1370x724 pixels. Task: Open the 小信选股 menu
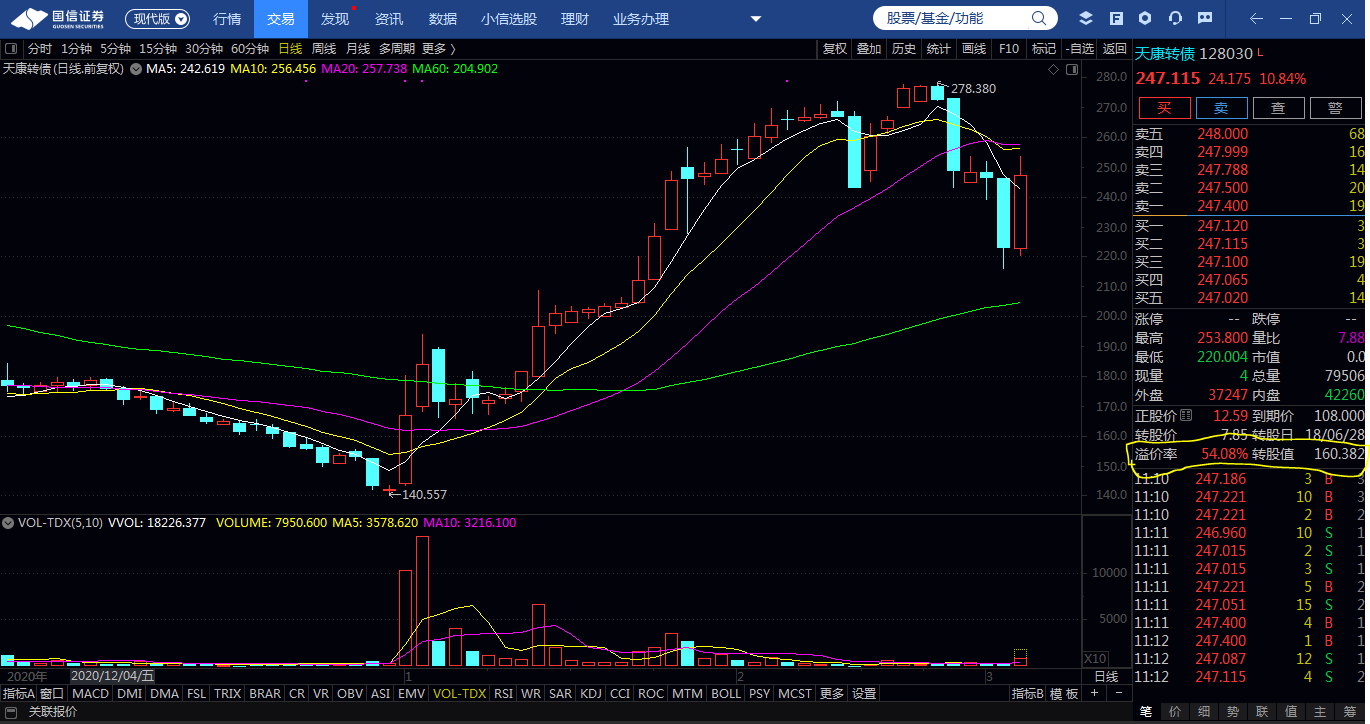click(509, 19)
